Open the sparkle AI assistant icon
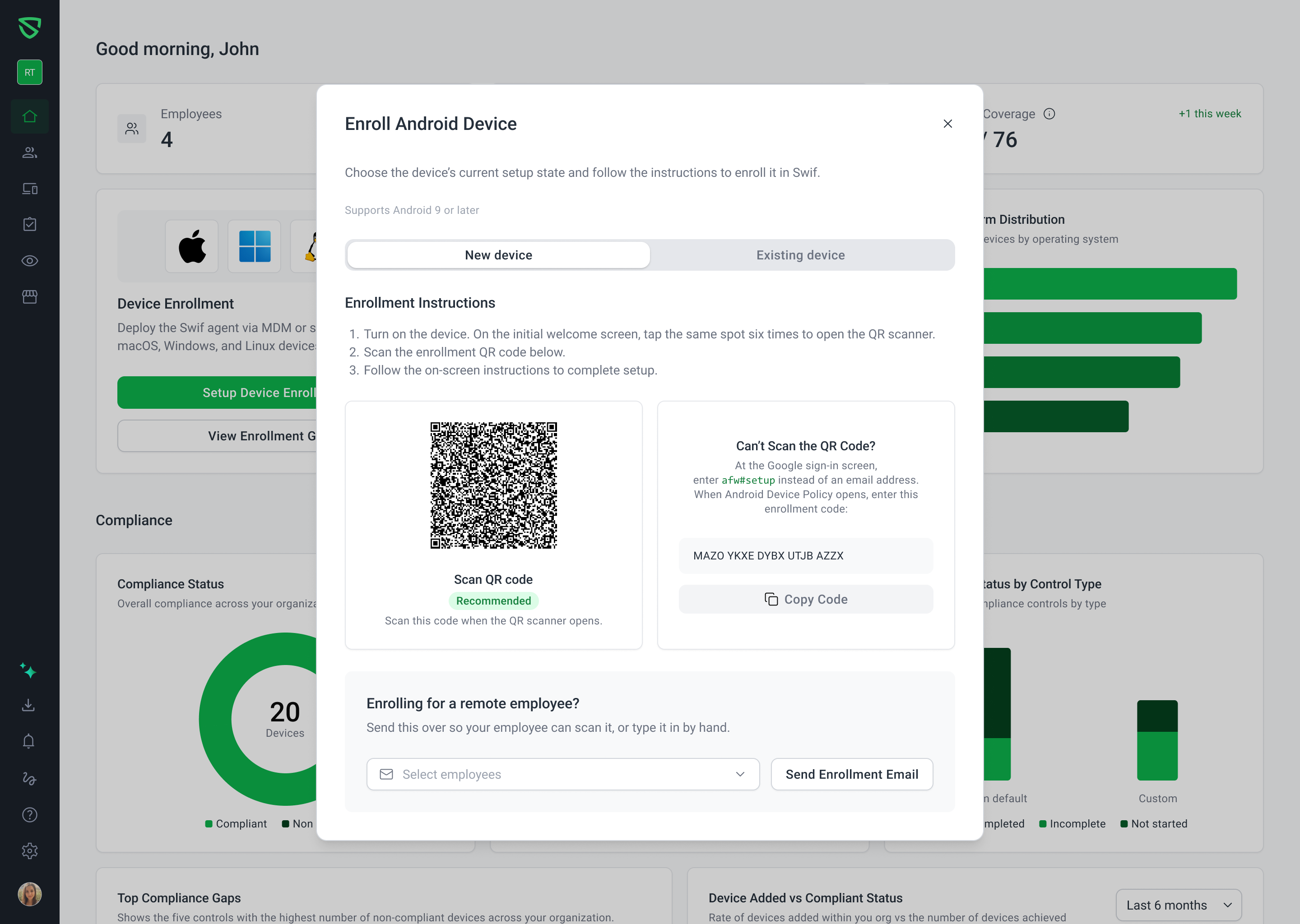This screenshot has width=1300, height=924. tap(28, 670)
